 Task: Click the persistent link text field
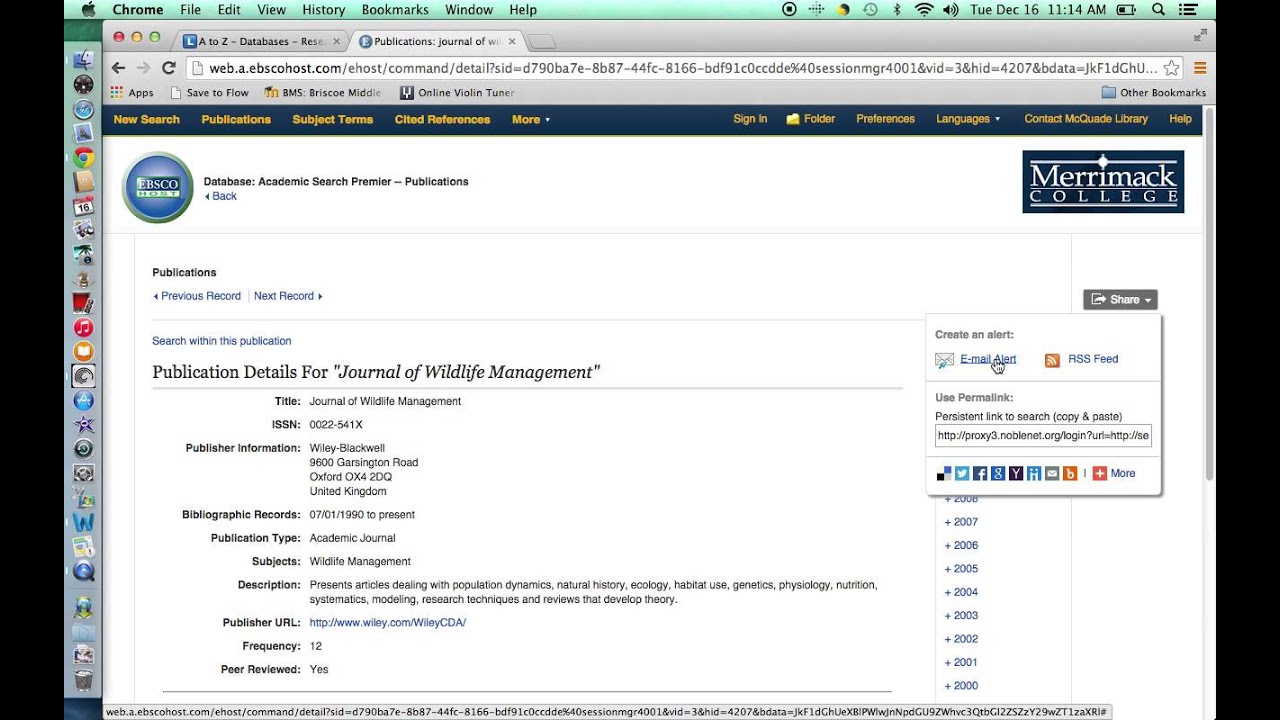pyautogui.click(x=1043, y=436)
